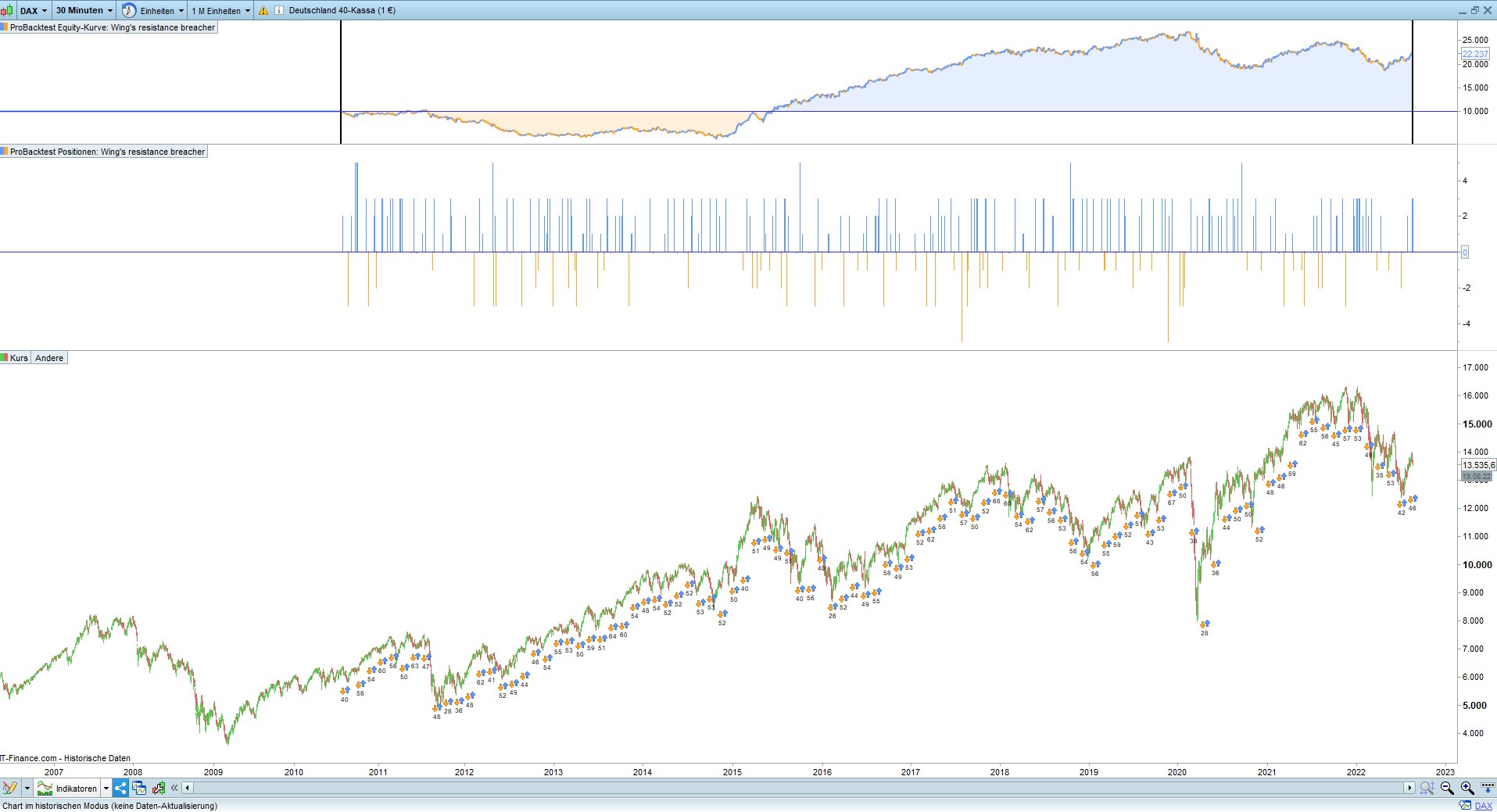Click the 2009 year label on time axis
The image size is (1497, 812).
pos(213,772)
